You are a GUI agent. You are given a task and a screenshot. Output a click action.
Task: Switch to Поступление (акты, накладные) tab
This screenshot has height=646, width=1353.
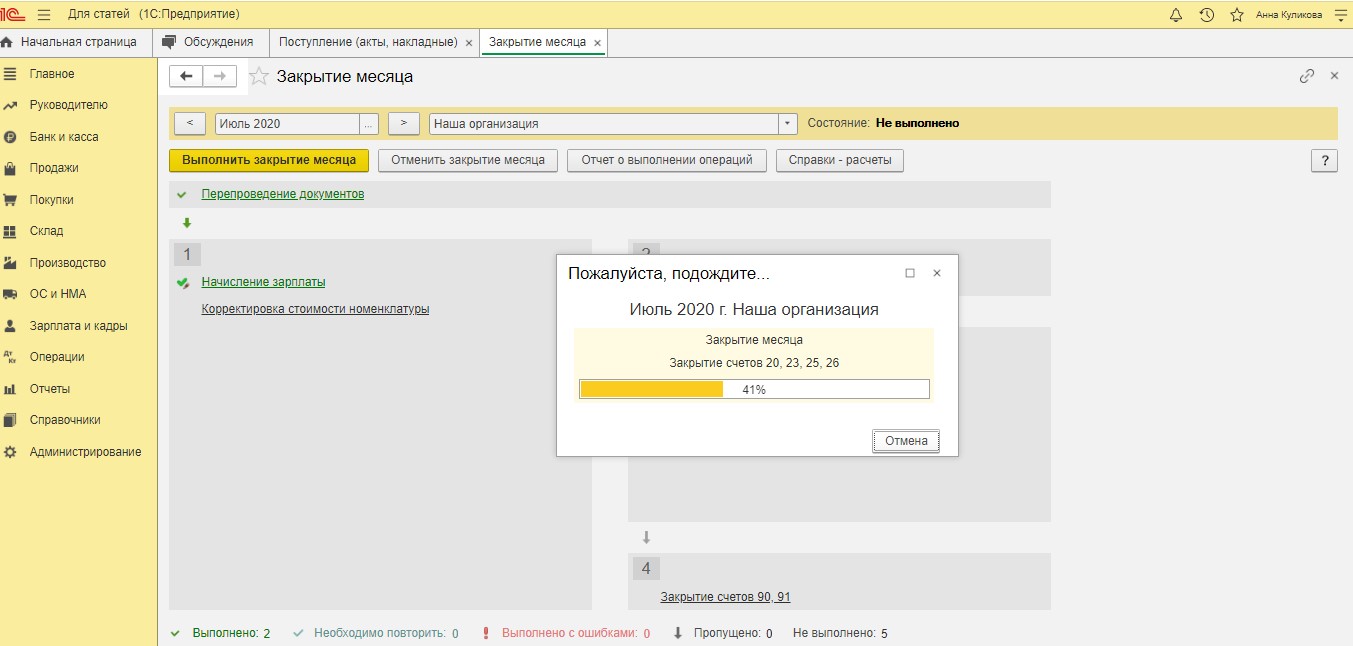(x=368, y=42)
